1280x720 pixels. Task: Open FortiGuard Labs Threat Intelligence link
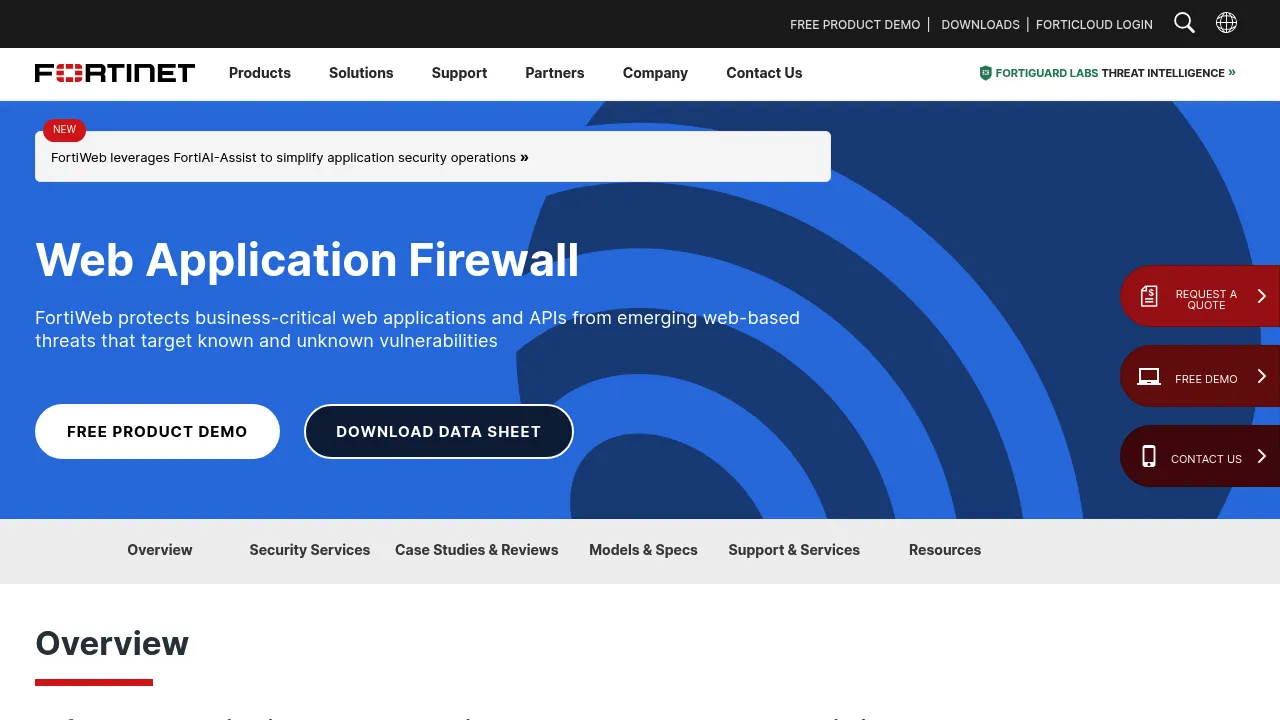[x=1108, y=73]
